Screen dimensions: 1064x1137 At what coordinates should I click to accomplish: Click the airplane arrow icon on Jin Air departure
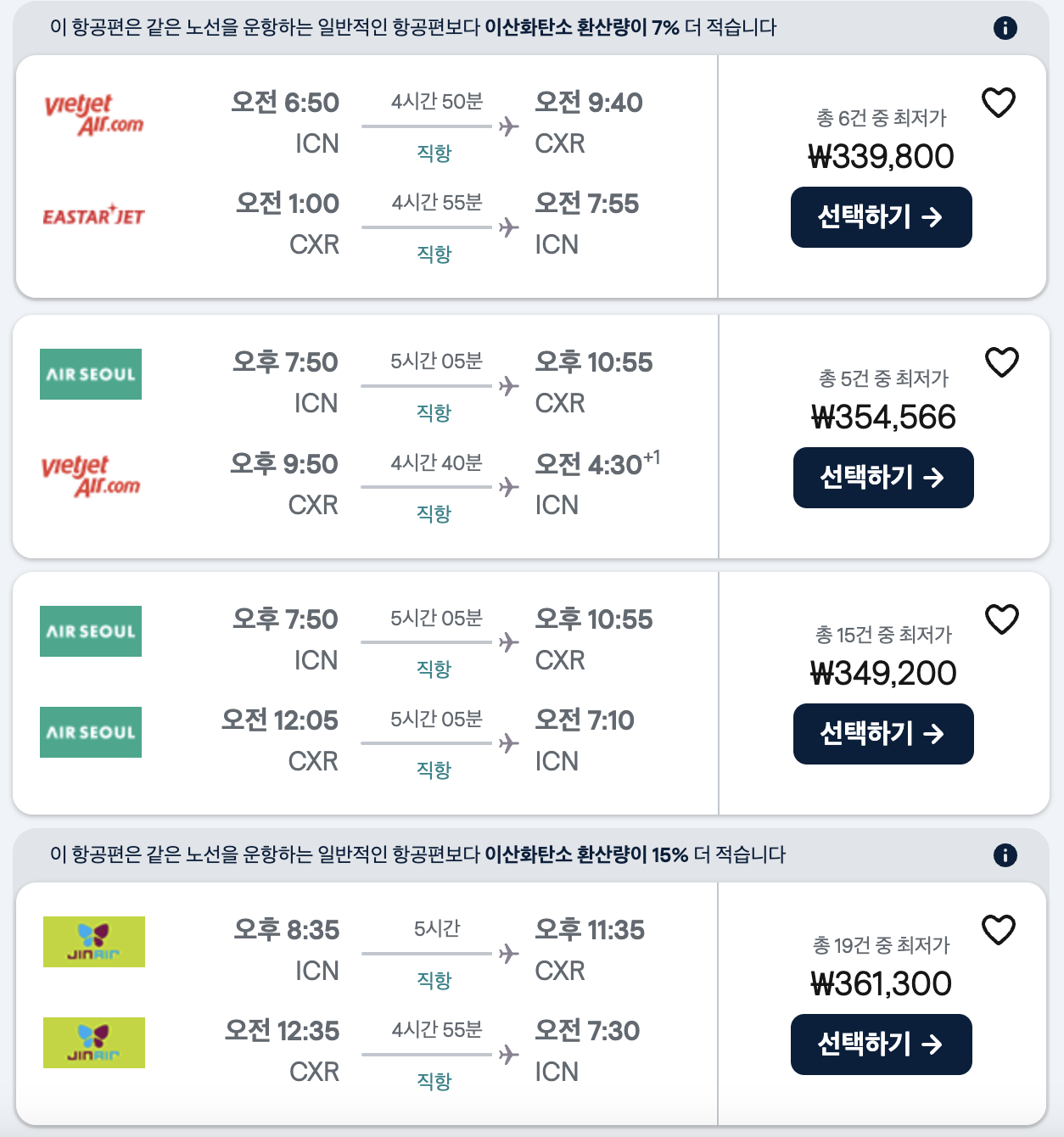point(508,952)
